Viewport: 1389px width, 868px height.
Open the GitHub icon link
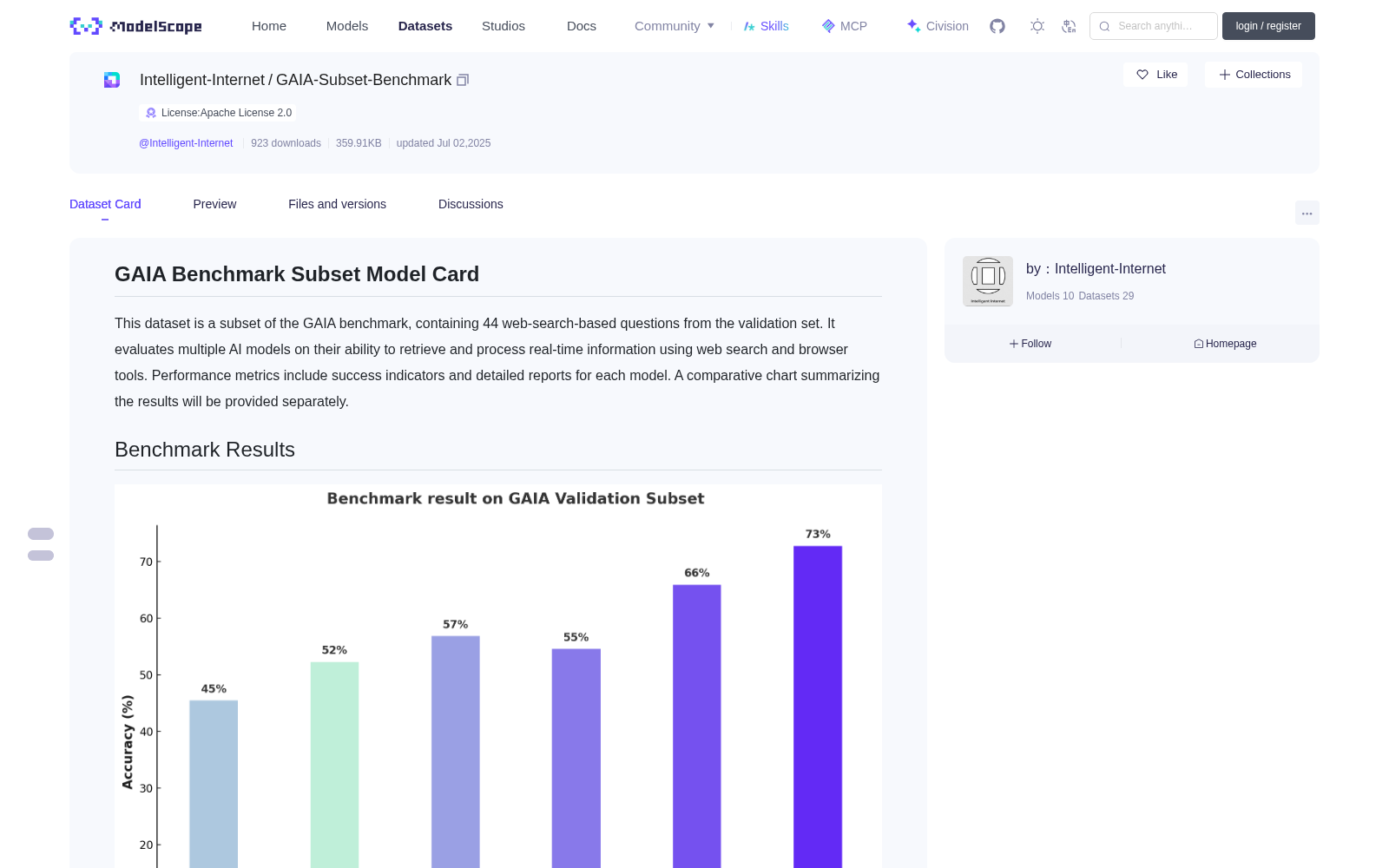pyautogui.click(x=997, y=26)
